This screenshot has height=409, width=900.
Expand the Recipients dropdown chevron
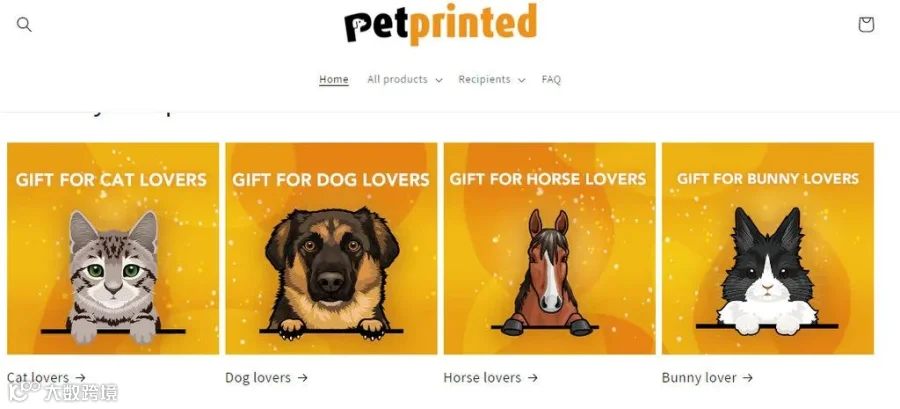[521, 80]
